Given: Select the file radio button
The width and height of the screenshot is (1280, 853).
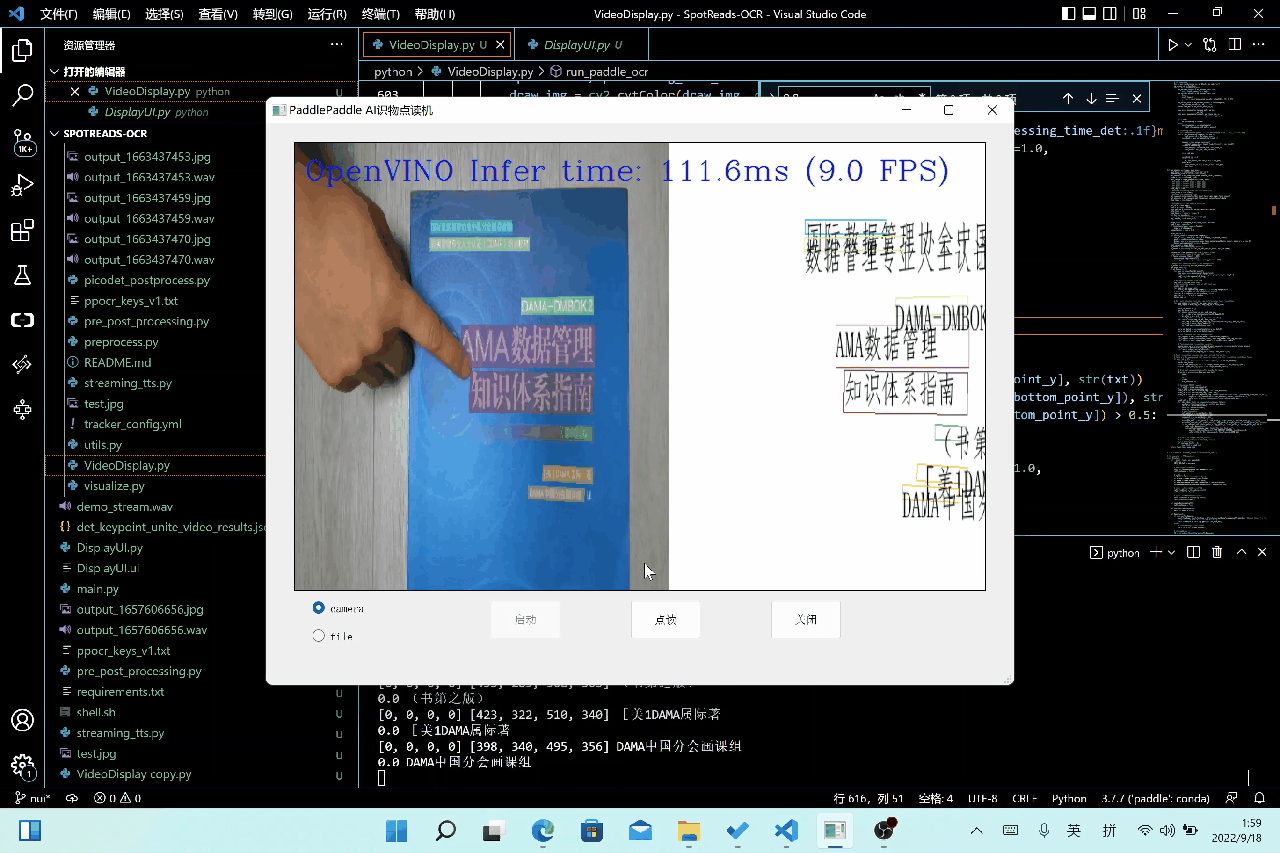Looking at the screenshot, I should click(x=319, y=636).
